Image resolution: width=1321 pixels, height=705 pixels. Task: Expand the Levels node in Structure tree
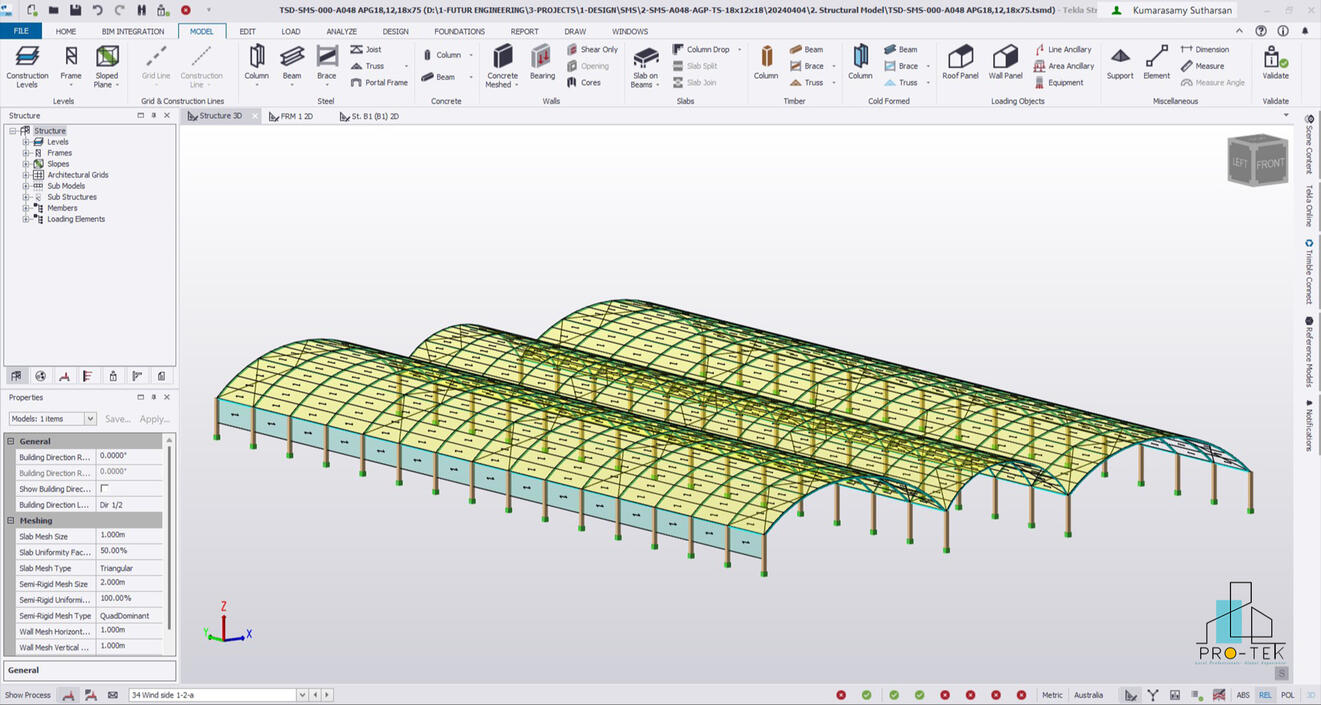(24, 141)
